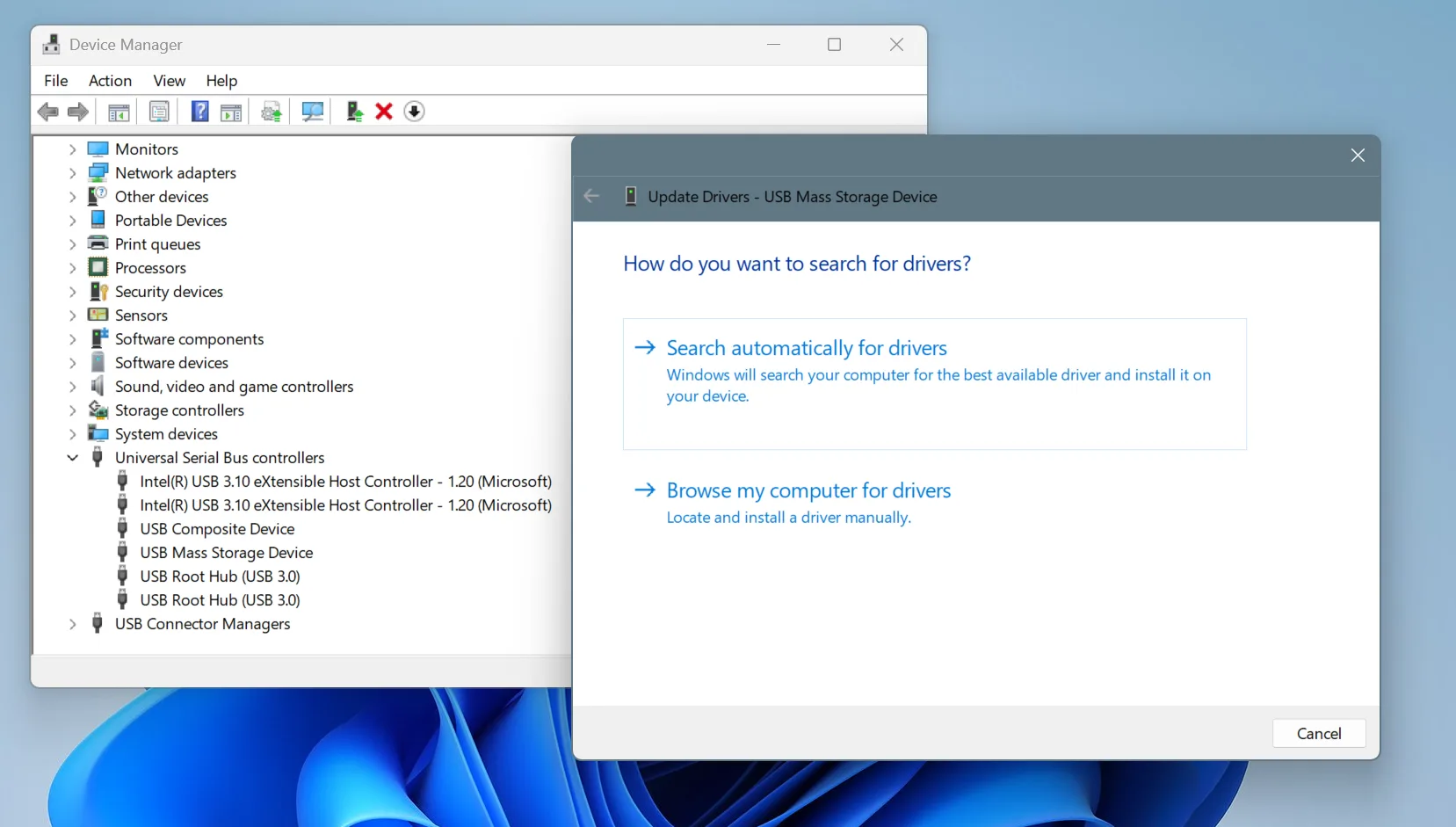Click the Other devices category icon
Image resolution: width=1456 pixels, height=827 pixels.
(98, 197)
